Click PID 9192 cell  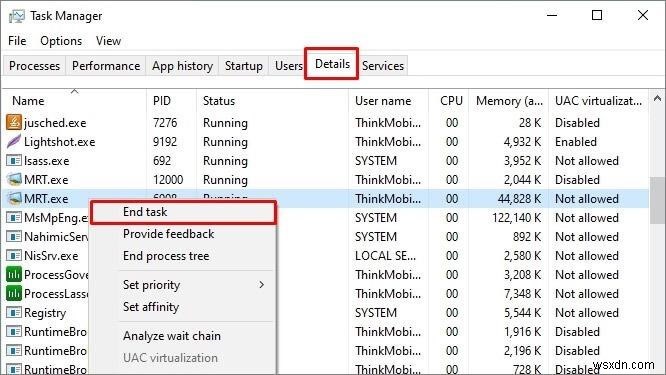(165, 142)
